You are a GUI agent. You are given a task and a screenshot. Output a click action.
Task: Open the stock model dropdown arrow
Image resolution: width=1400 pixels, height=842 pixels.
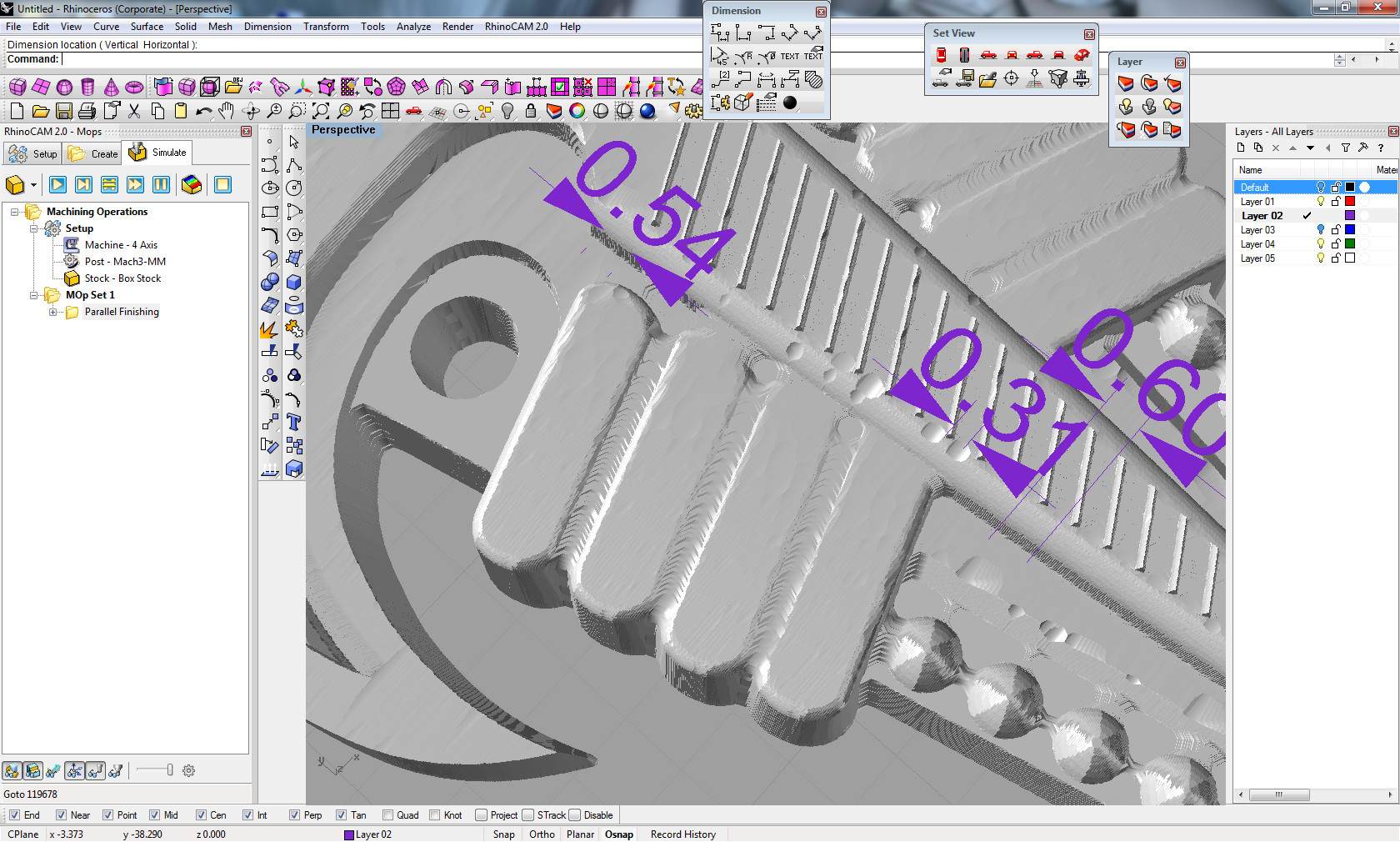coord(33,185)
